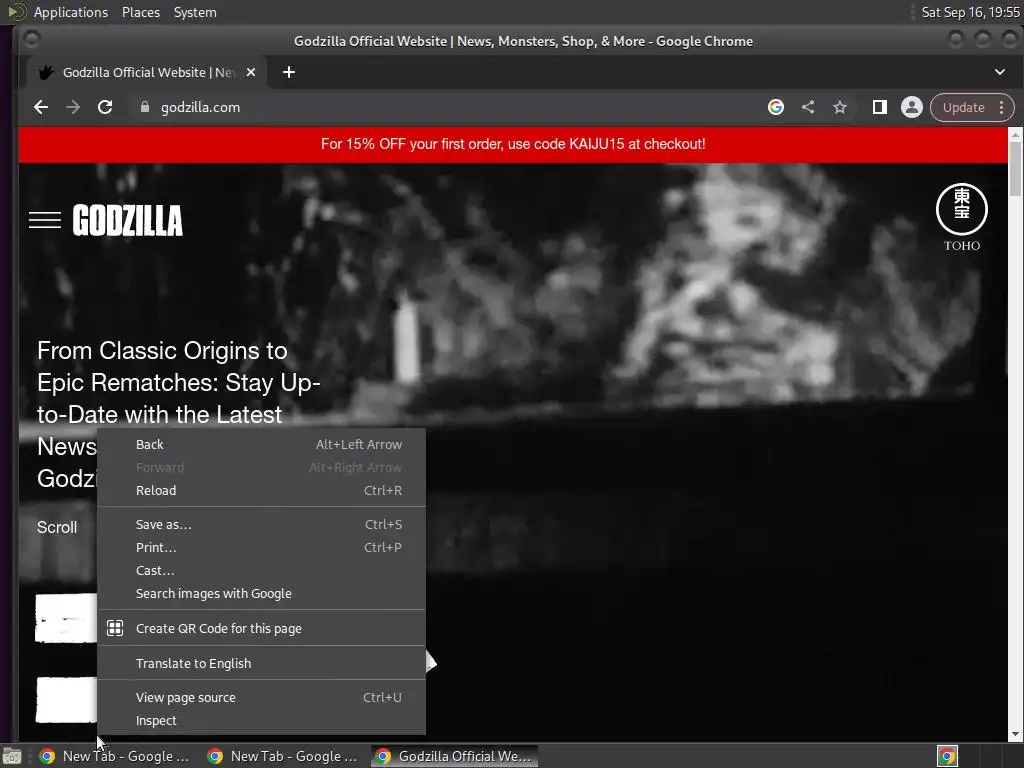Click the lock icon next to godzilla.com
Image resolution: width=1024 pixels, height=768 pixels.
coord(145,107)
